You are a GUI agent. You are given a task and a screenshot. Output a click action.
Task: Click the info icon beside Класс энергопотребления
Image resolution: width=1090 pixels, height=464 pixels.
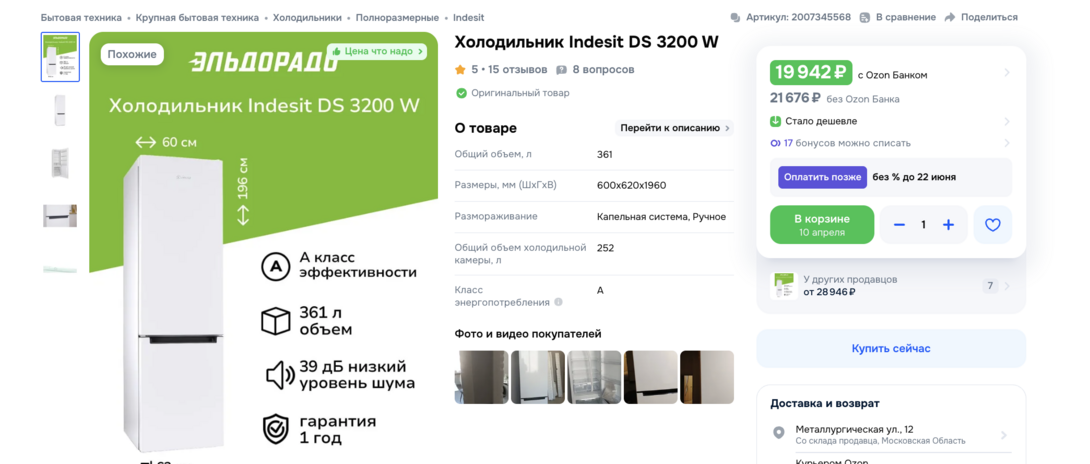coord(558,303)
